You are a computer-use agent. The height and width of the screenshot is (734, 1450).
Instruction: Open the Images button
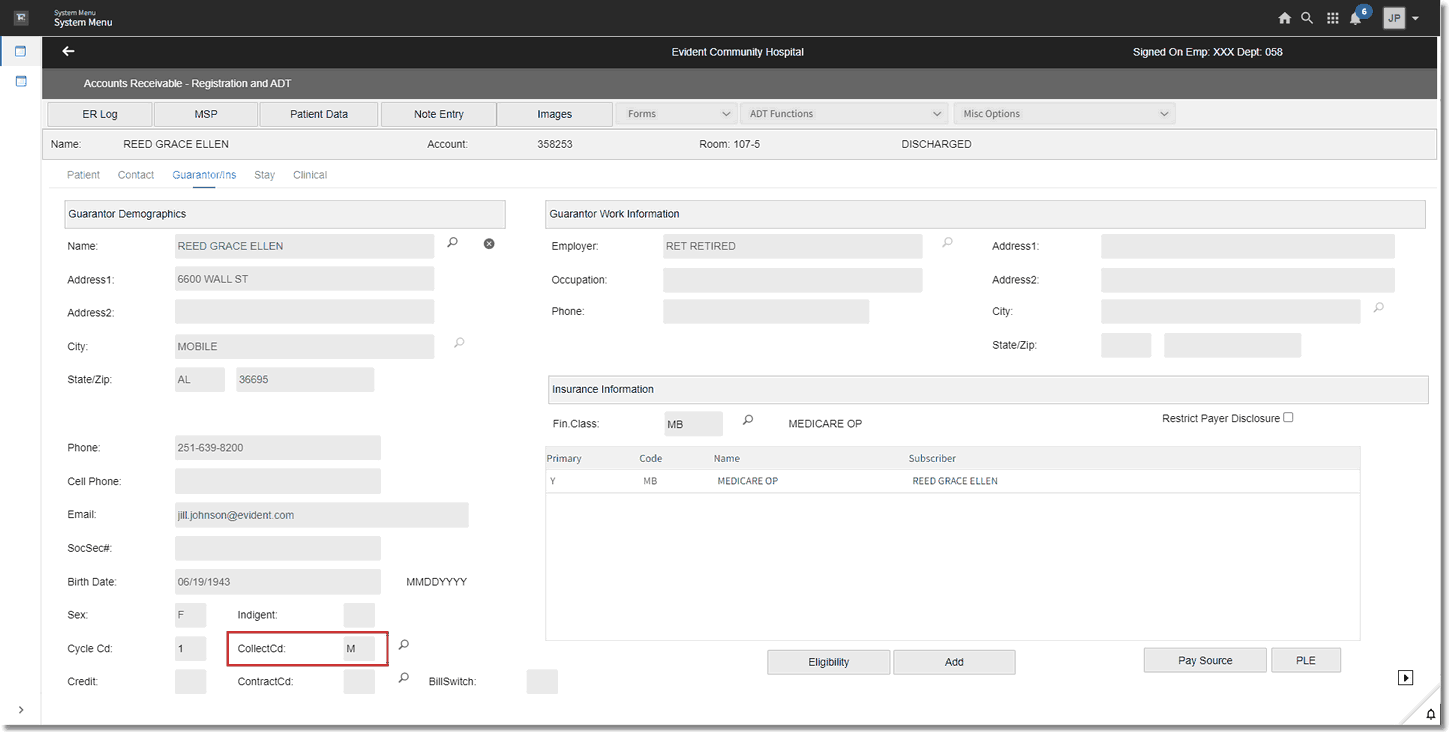[x=555, y=114]
